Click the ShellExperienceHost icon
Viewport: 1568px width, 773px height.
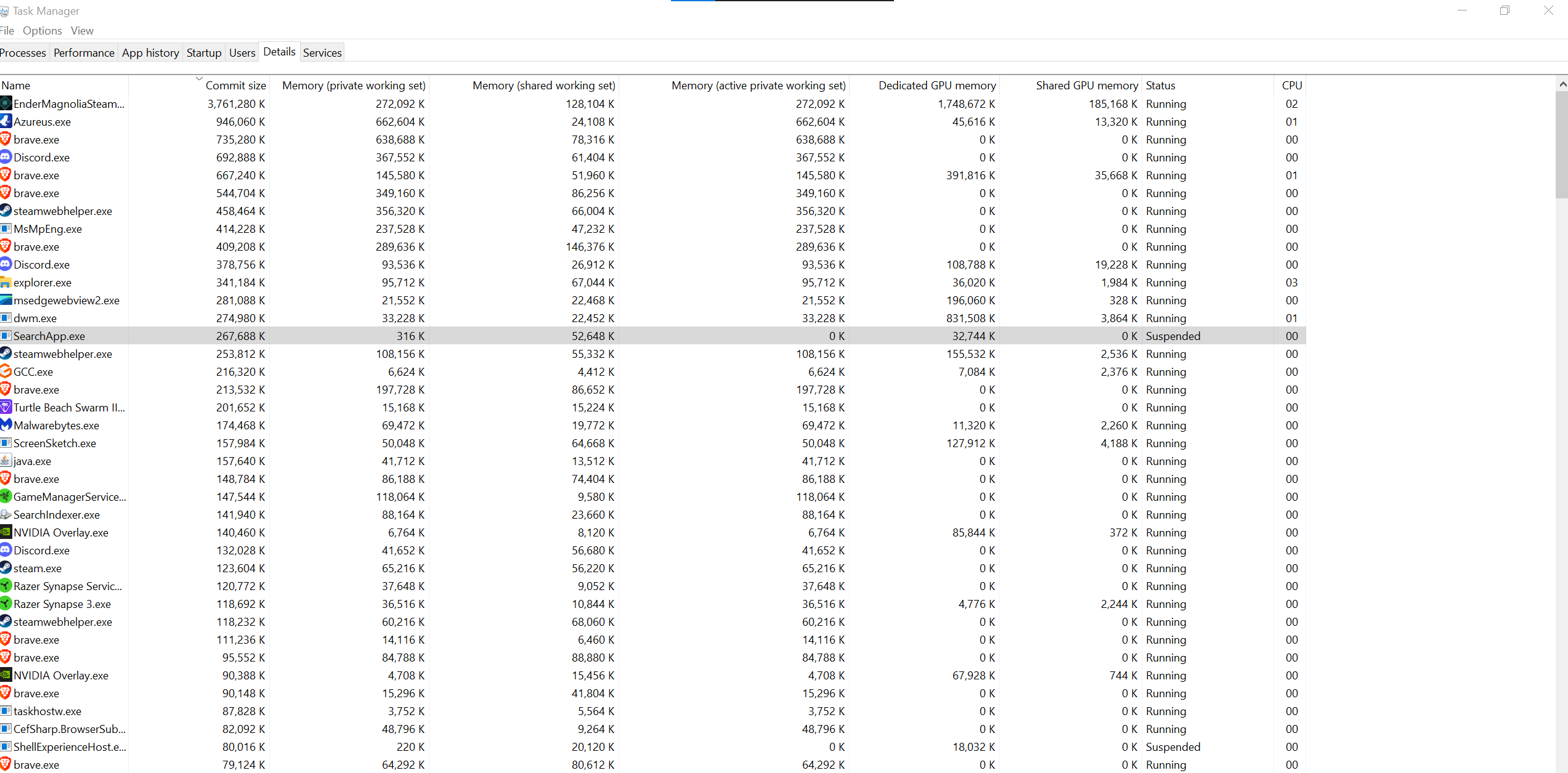point(6,747)
